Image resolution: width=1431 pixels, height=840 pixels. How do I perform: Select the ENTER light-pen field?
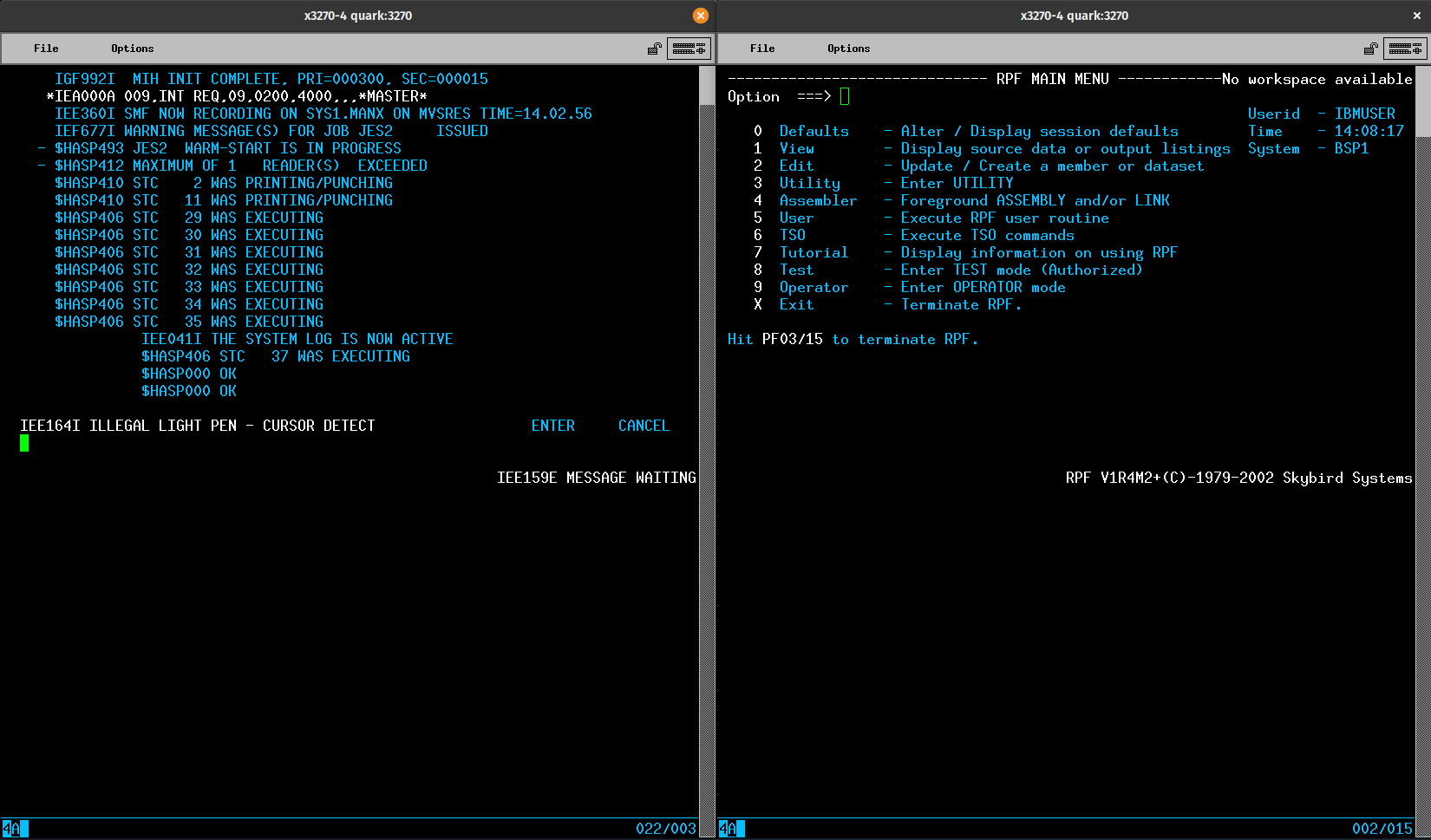[x=553, y=426]
